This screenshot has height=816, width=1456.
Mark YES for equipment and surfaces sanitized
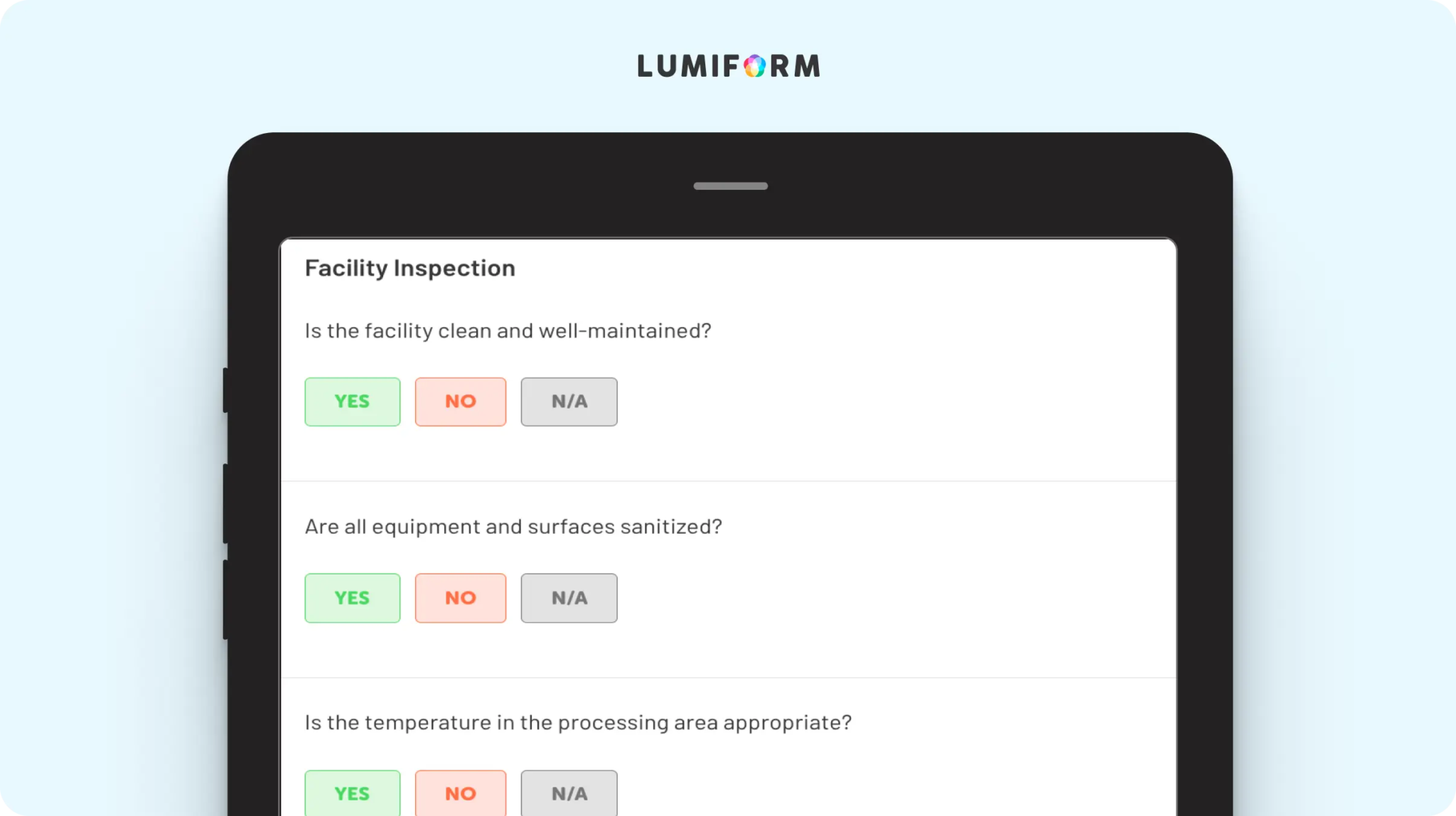[353, 598]
